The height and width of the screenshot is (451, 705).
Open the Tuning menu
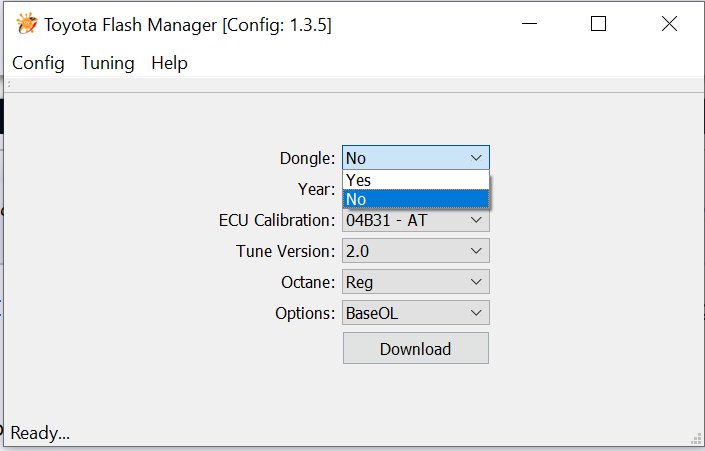(107, 63)
